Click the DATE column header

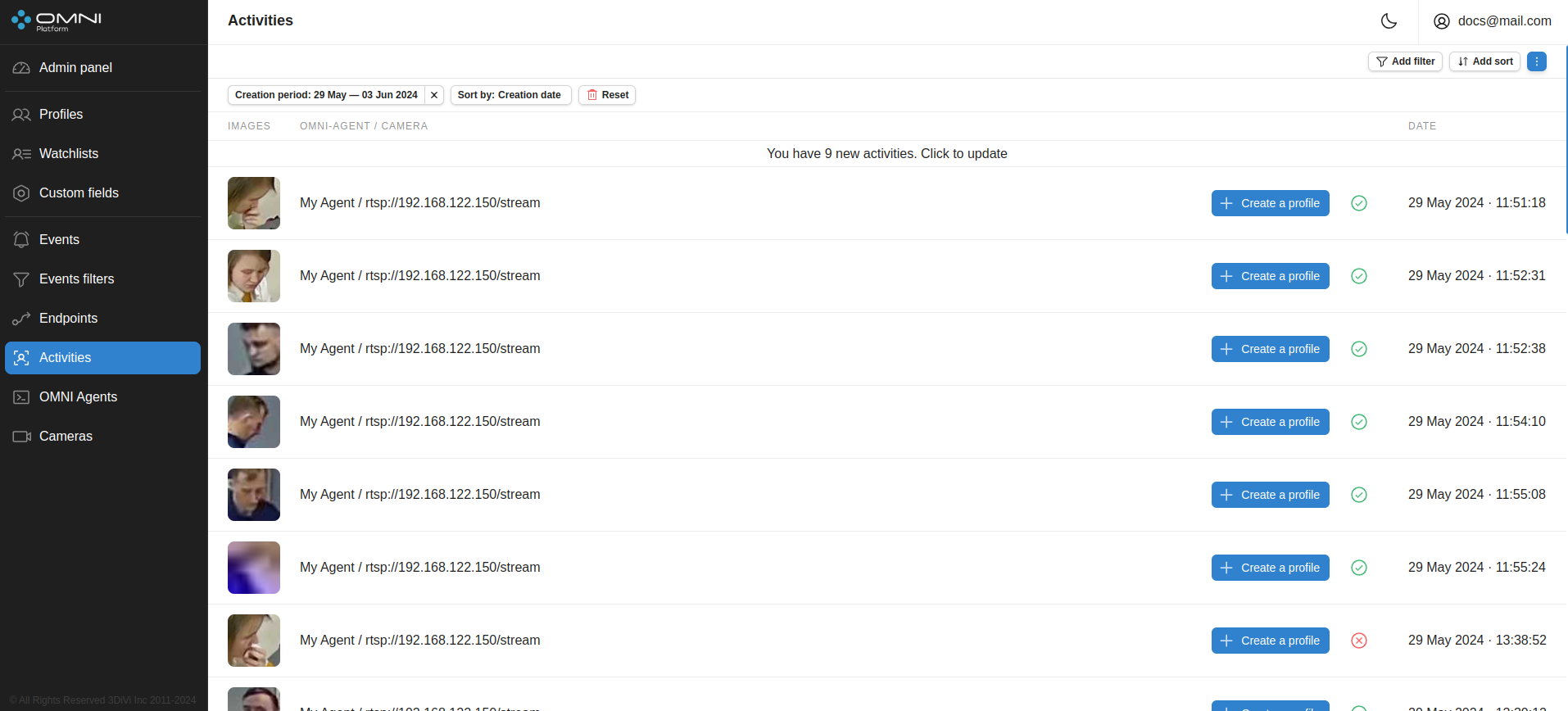click(1422, 126)
